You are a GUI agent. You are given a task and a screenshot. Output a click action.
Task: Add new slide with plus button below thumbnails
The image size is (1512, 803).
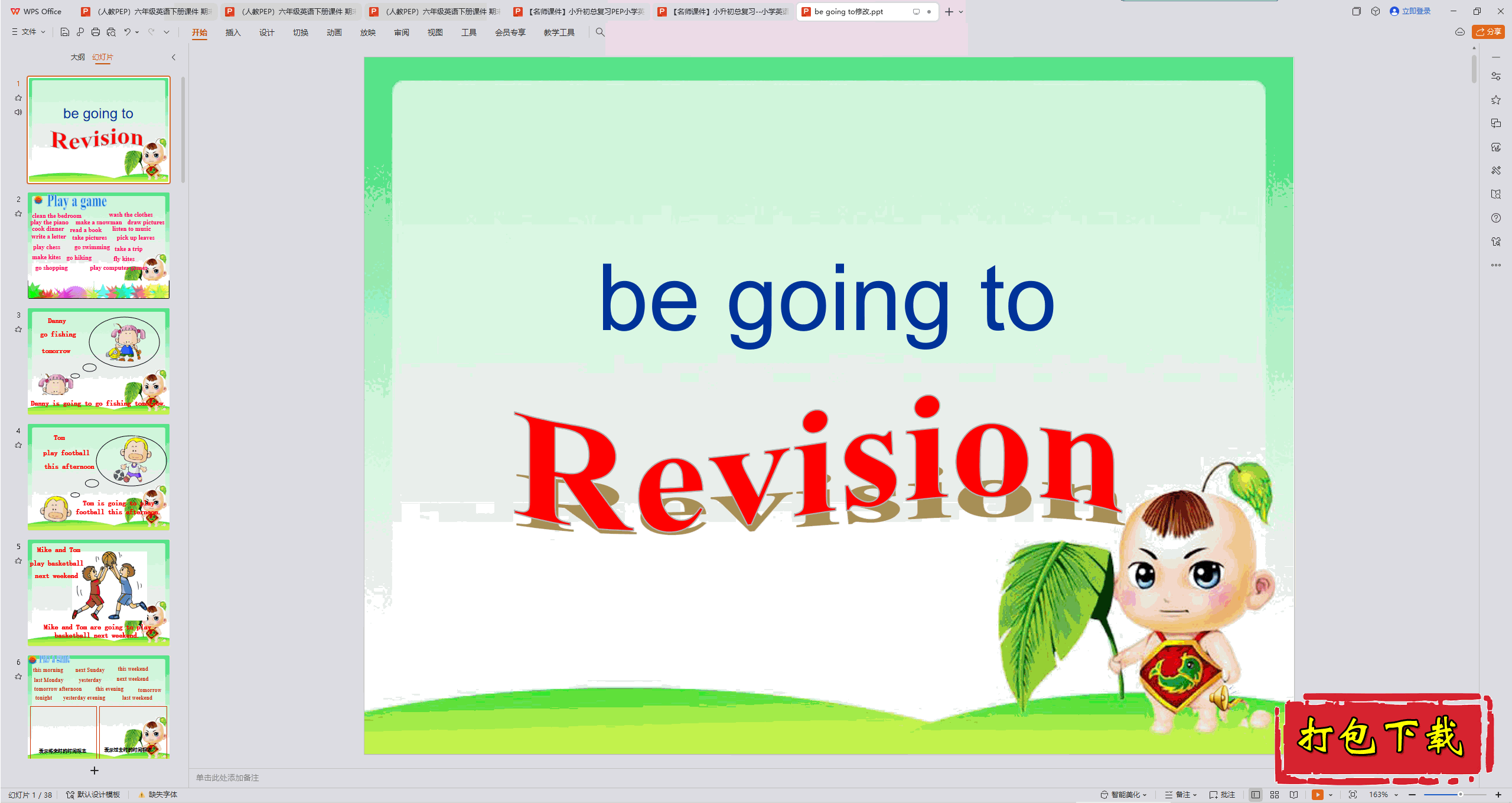(94, 771)
